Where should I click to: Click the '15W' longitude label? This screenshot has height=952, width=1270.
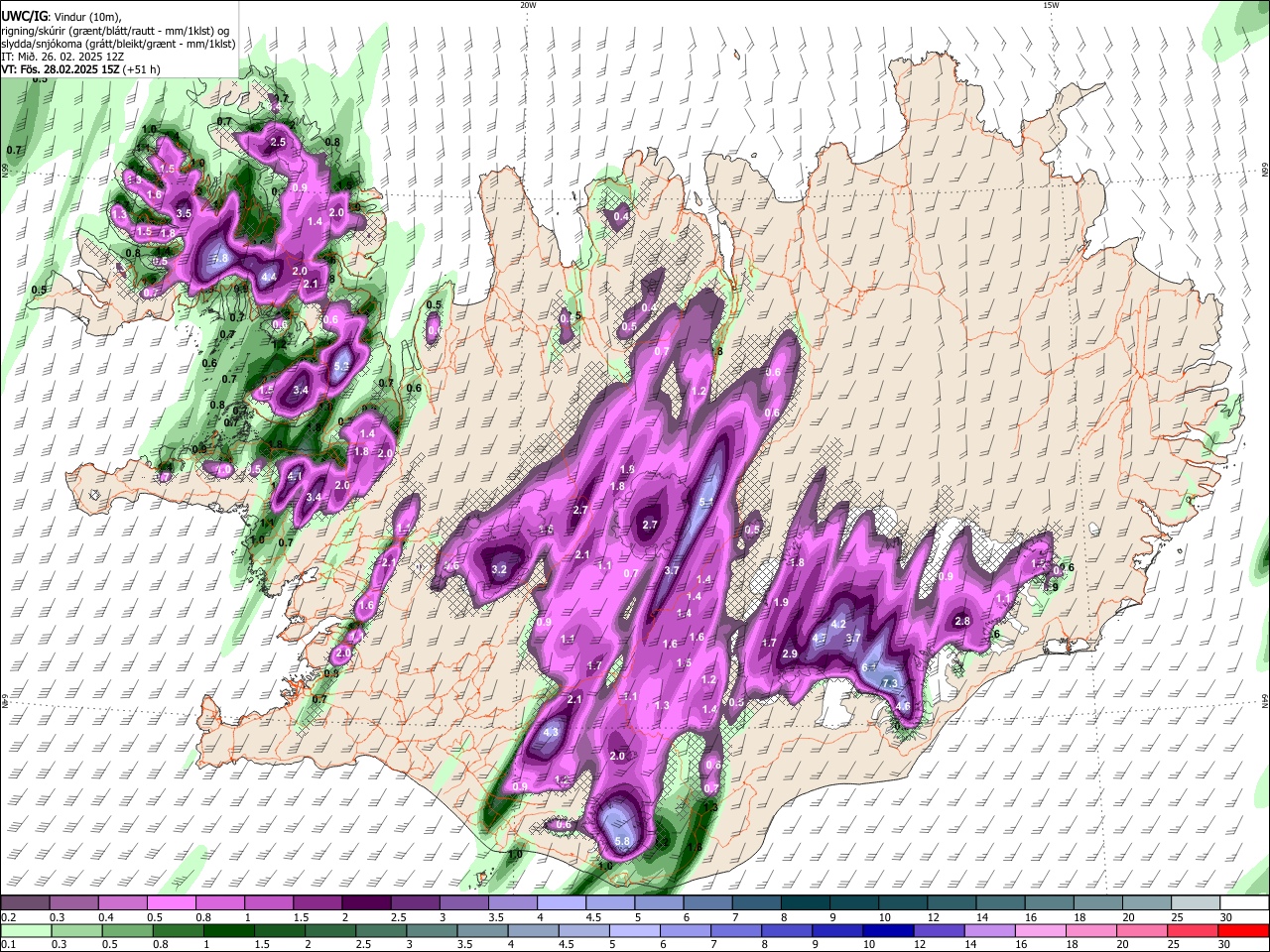point(1051,5)
